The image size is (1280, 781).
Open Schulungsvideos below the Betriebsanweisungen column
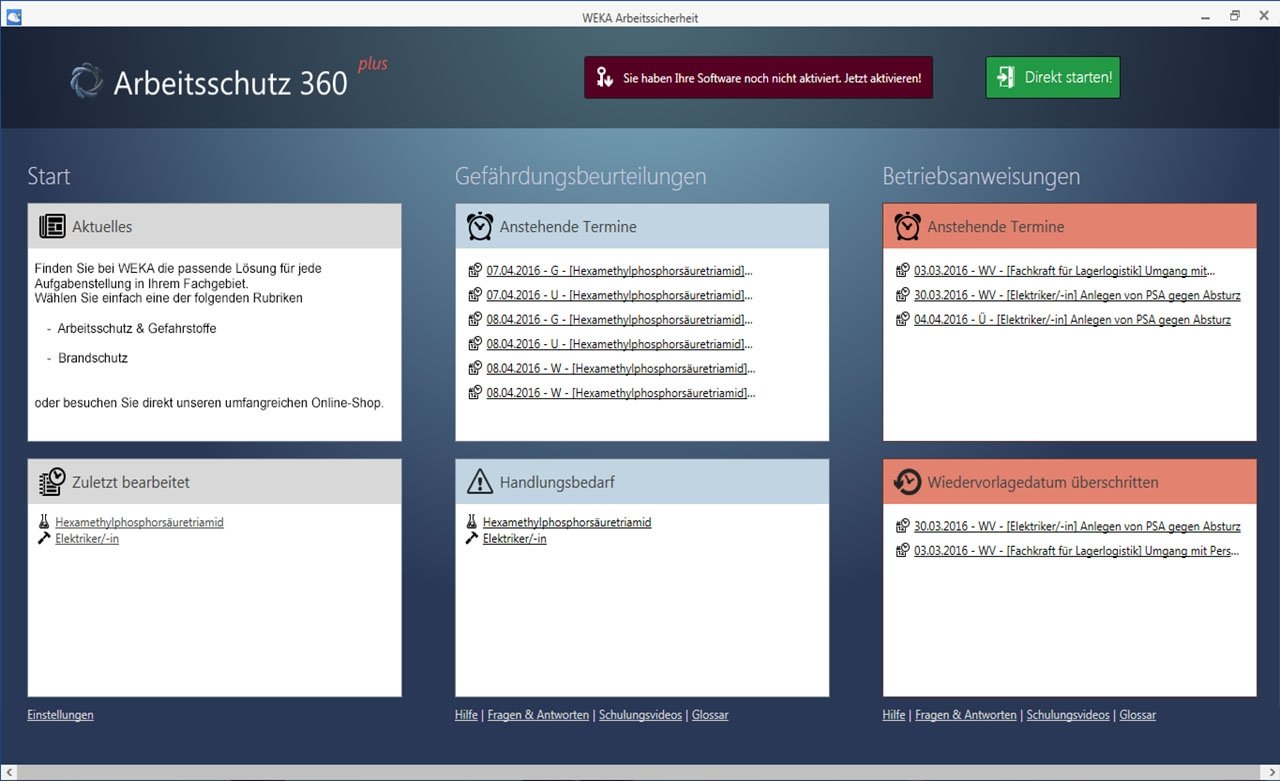click(1068, 715)
